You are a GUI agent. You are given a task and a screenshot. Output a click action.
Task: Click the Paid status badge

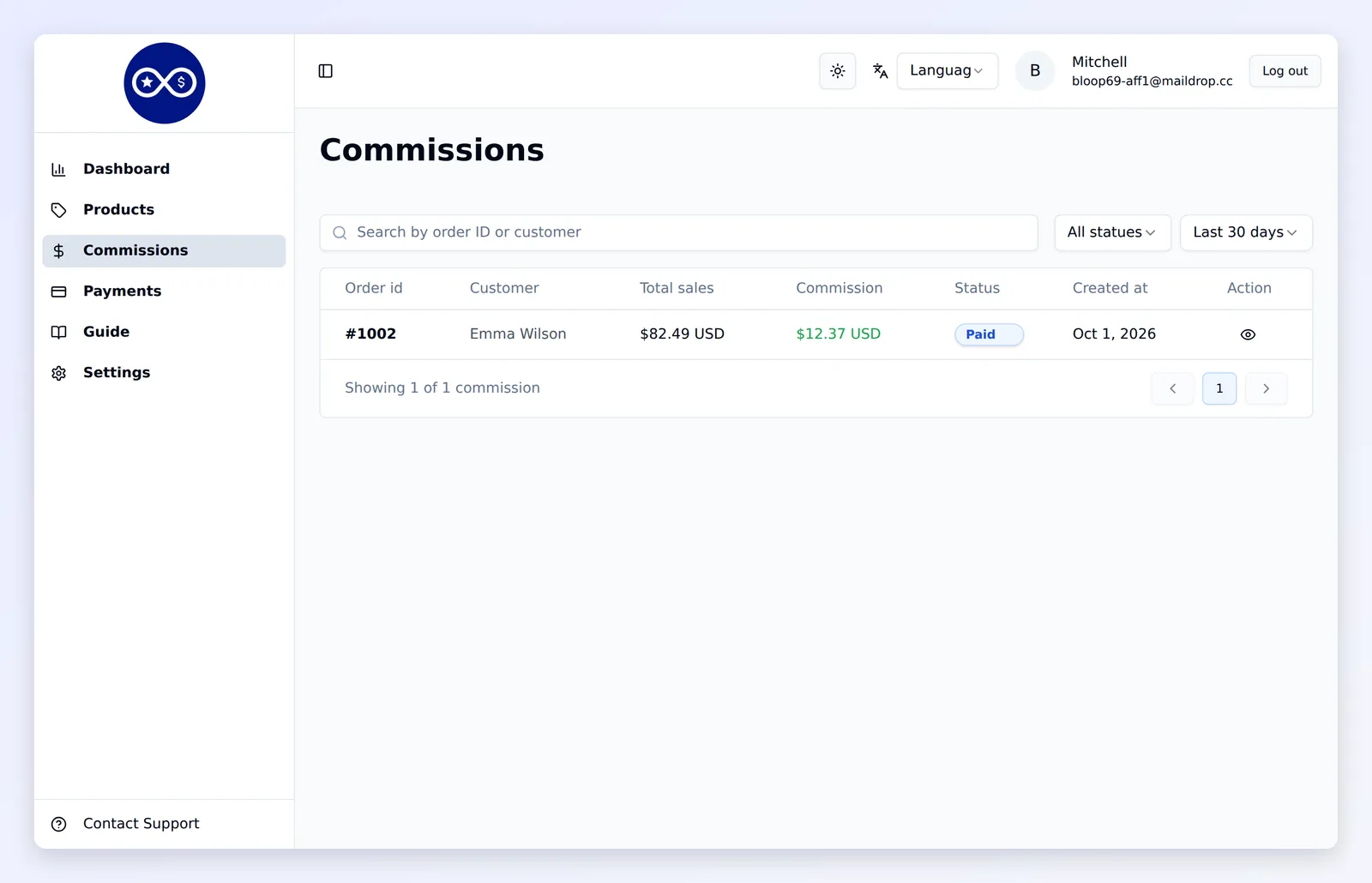point(989,334)
